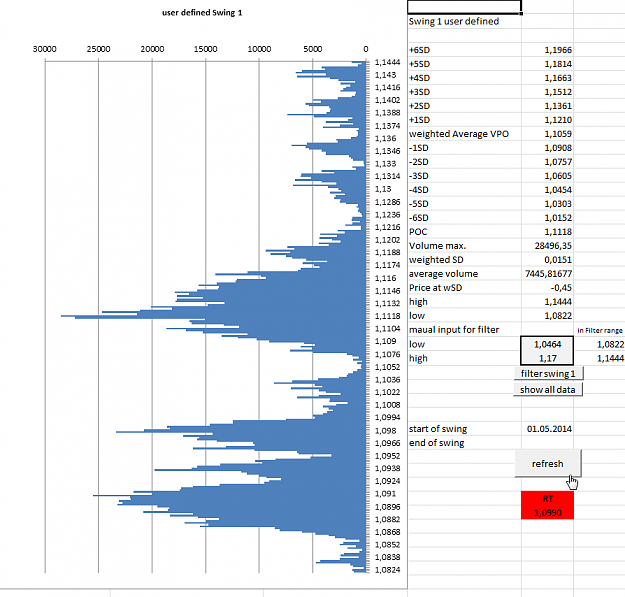Click the refresh button
Screen dimensions: 625x597
(x=548, y=463)
